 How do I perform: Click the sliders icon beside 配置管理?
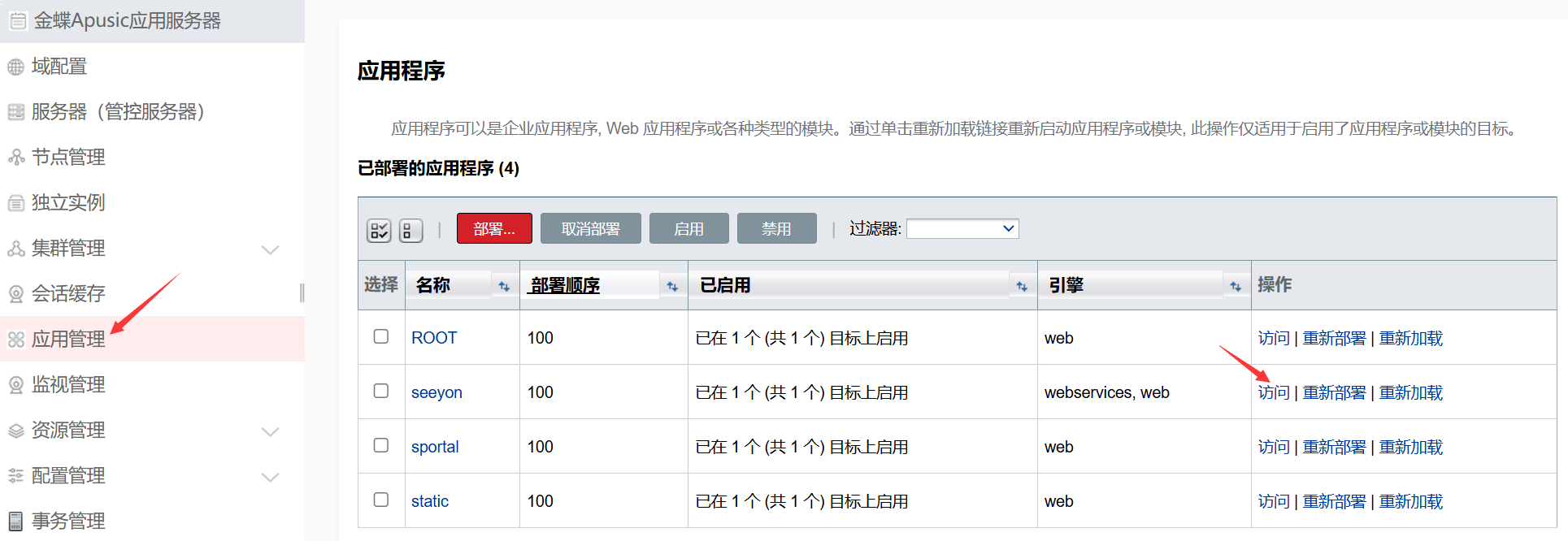pos(15,476)
